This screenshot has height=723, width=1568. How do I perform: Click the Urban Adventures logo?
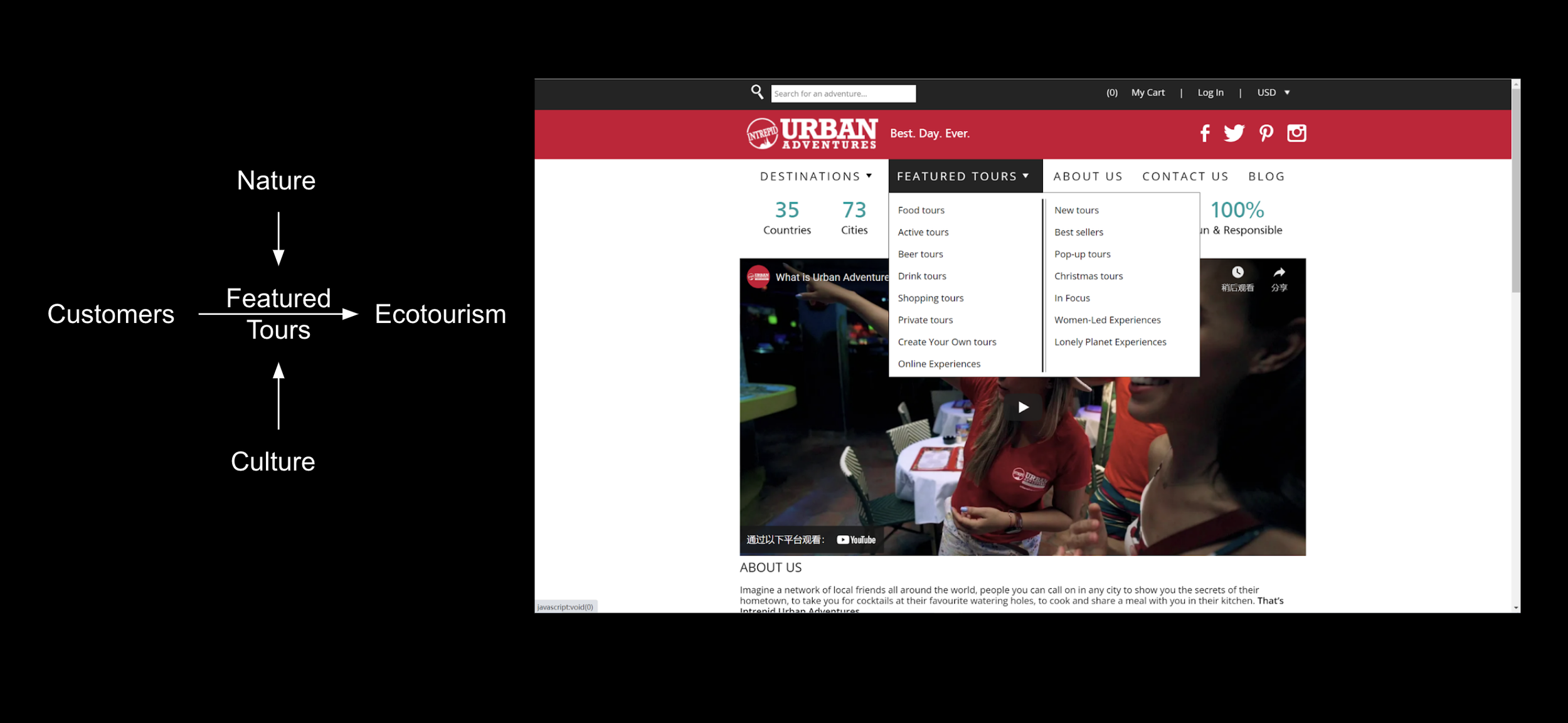(x=812, y=134)
